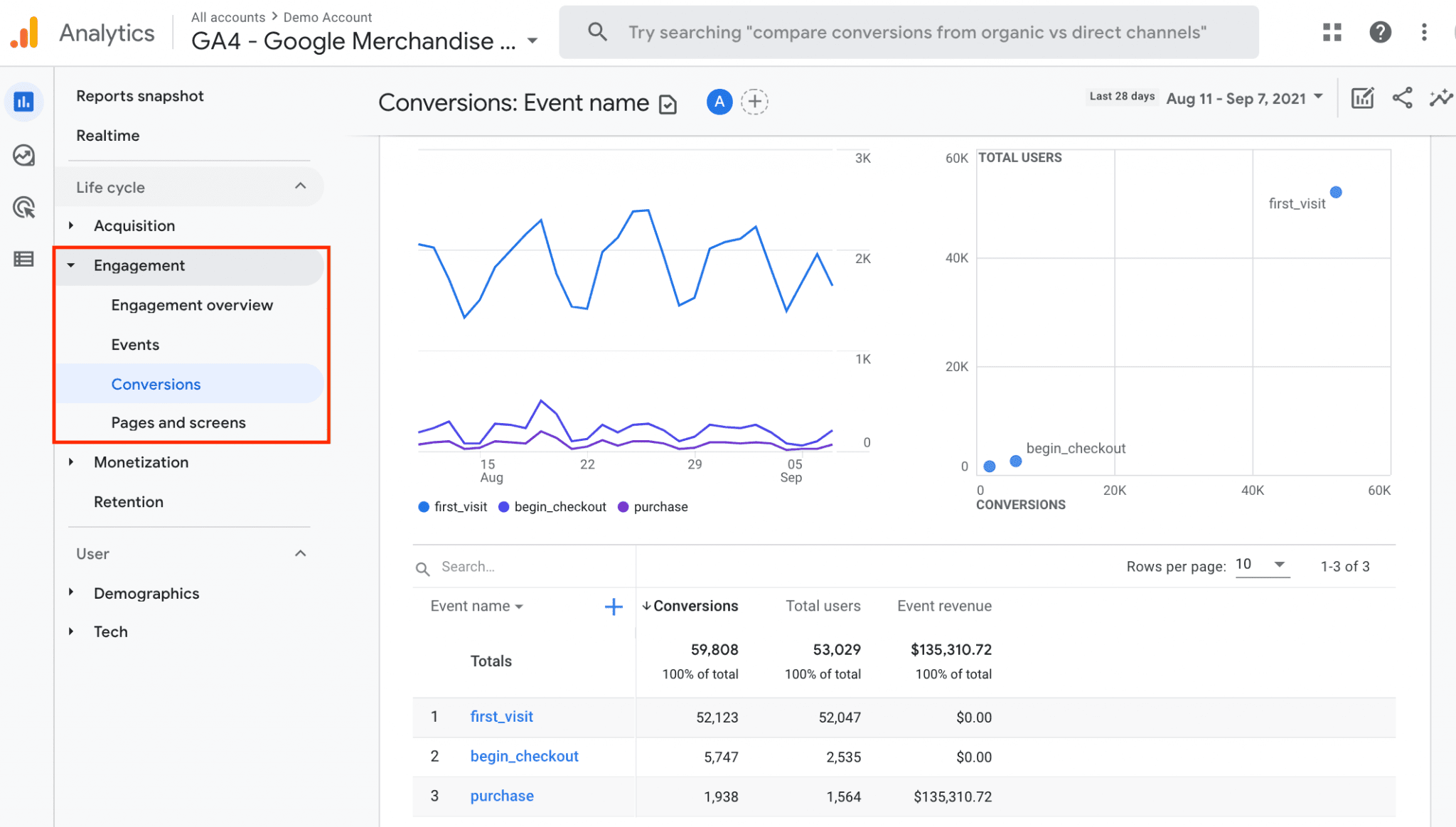Viewport: 1456px width, 827px height.
Task: Open the Help question mark icon
Action: (1380, 32)
